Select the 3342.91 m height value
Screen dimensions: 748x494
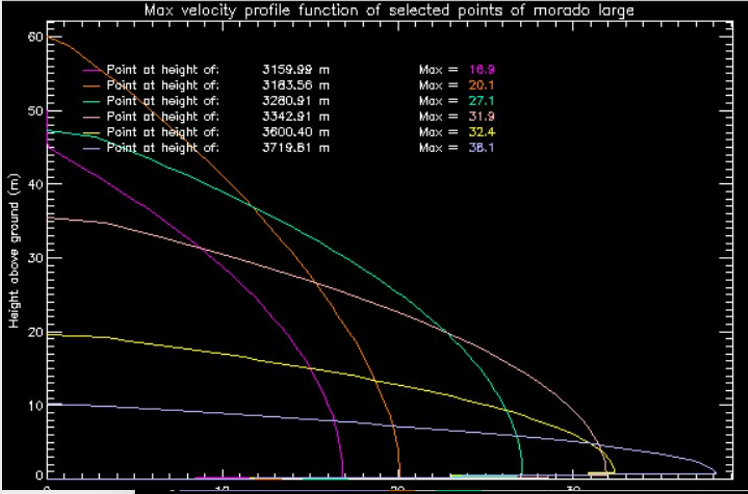[x=297, y=116]
